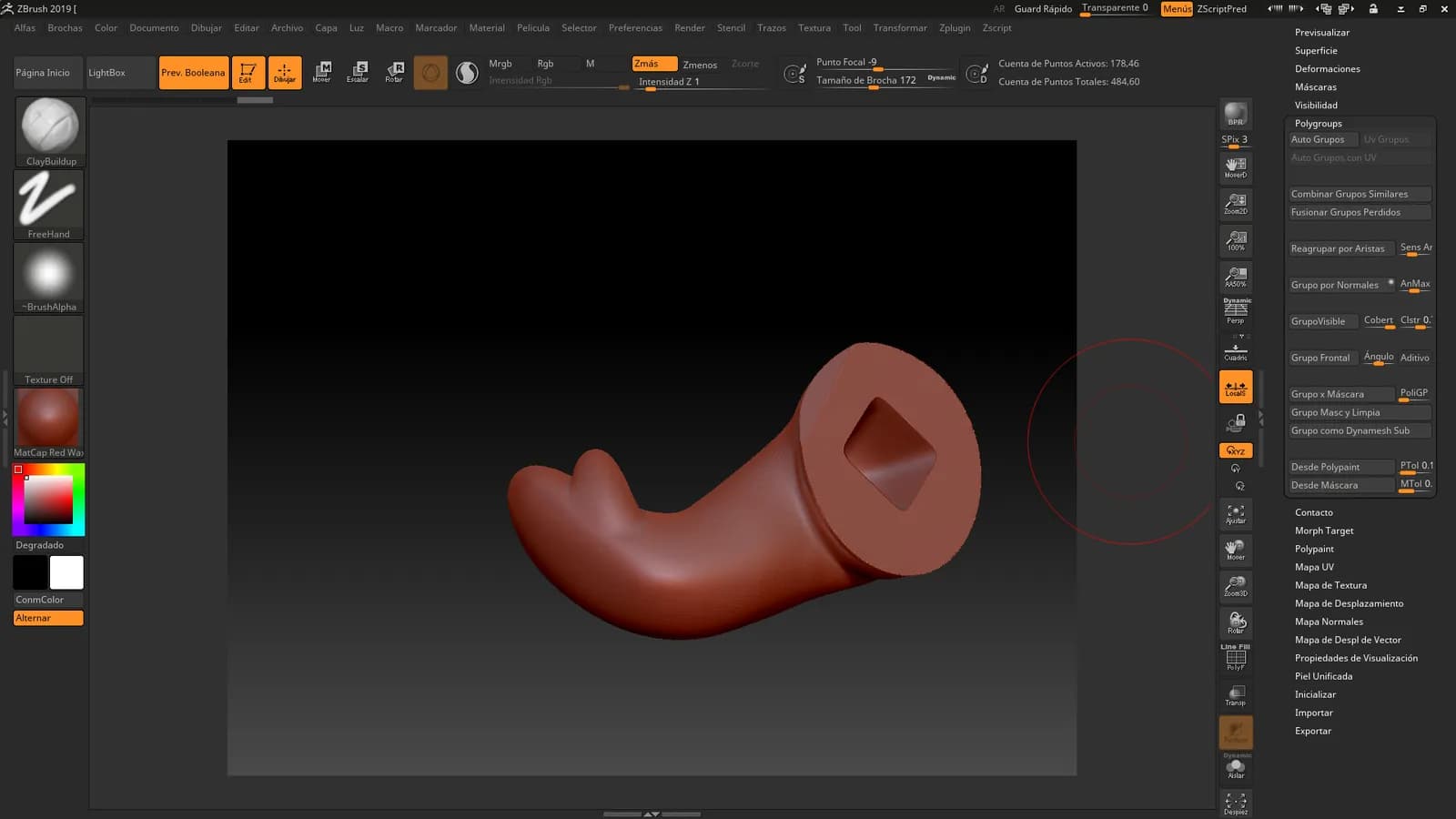Toggle XYZ rotation mode
Viewport: 1456px width, 819px height.
(x=1236, y=450)
